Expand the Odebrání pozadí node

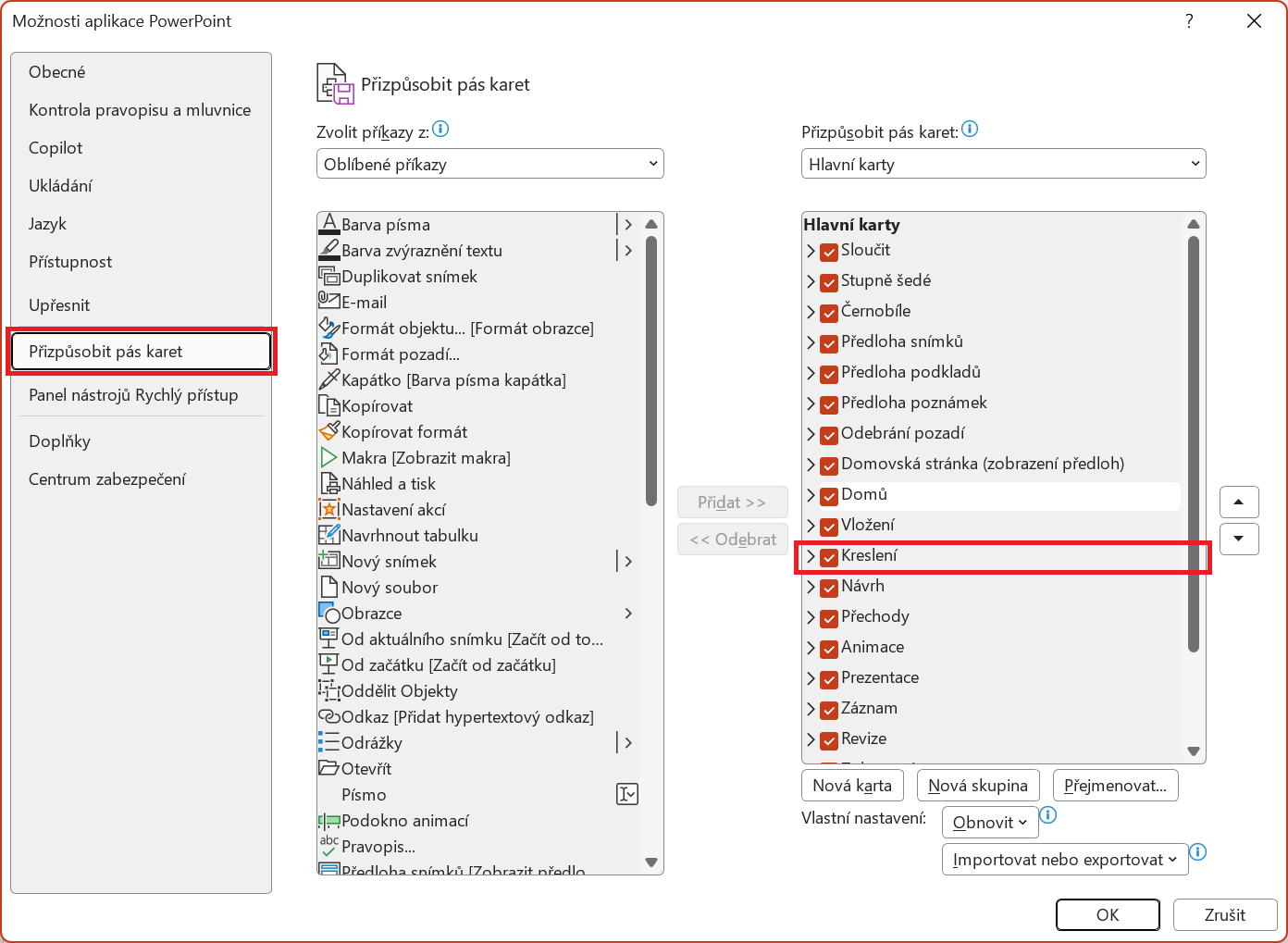pos(811,434)
